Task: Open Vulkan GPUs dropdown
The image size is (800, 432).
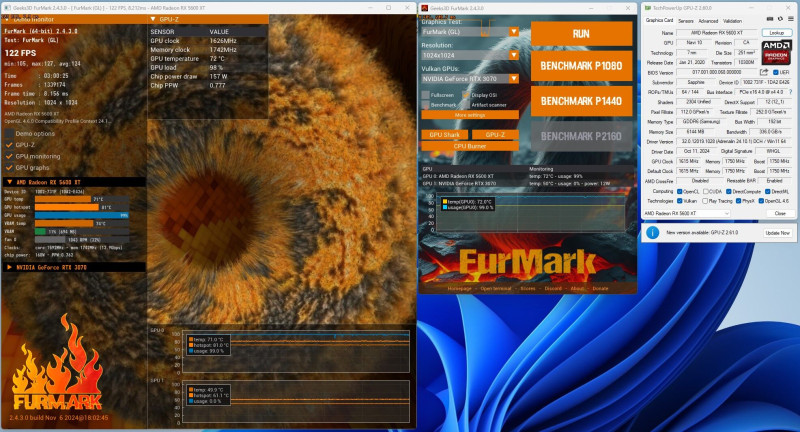Action: coord(470,79)
